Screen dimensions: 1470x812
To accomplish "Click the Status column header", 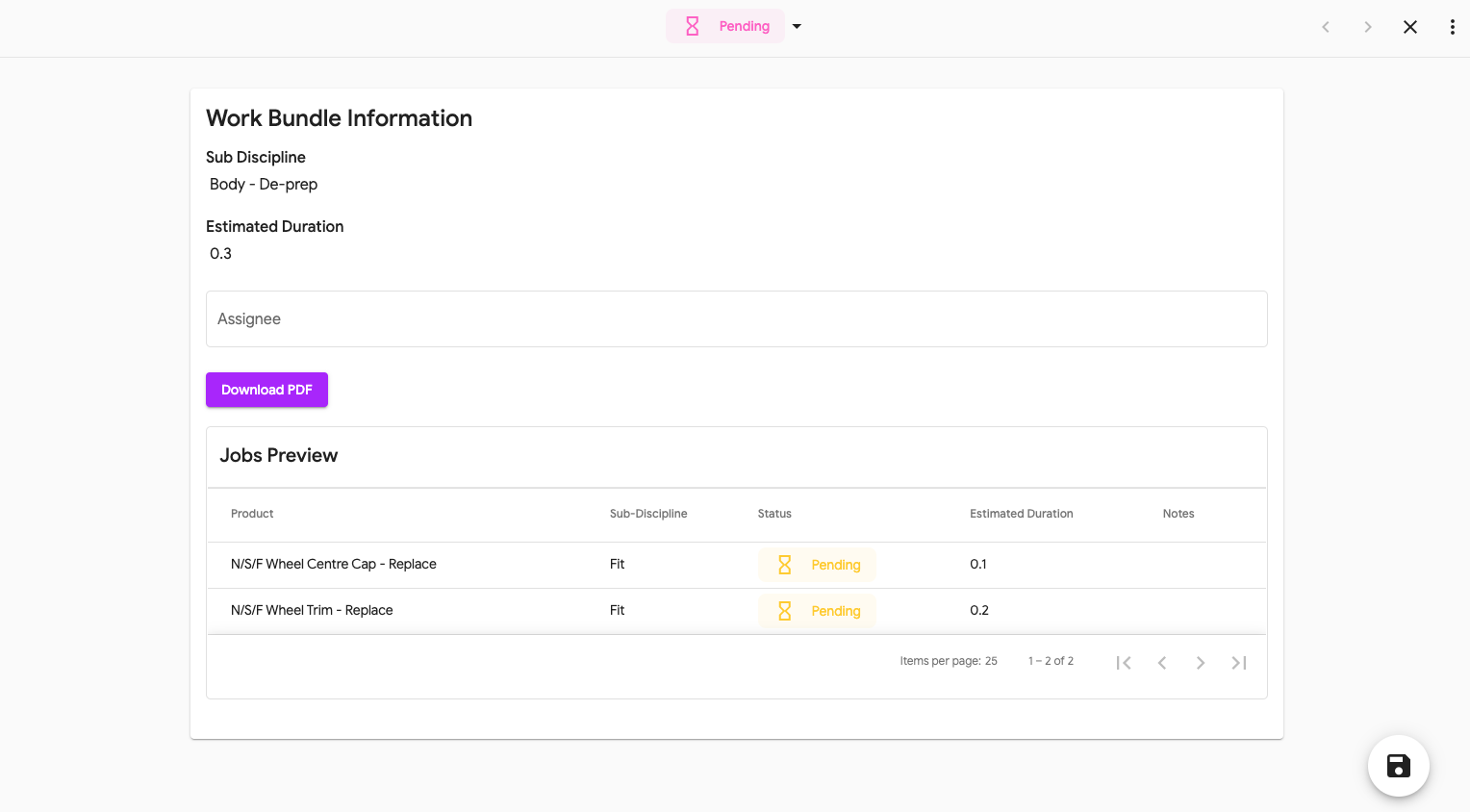I will [774, 514].
